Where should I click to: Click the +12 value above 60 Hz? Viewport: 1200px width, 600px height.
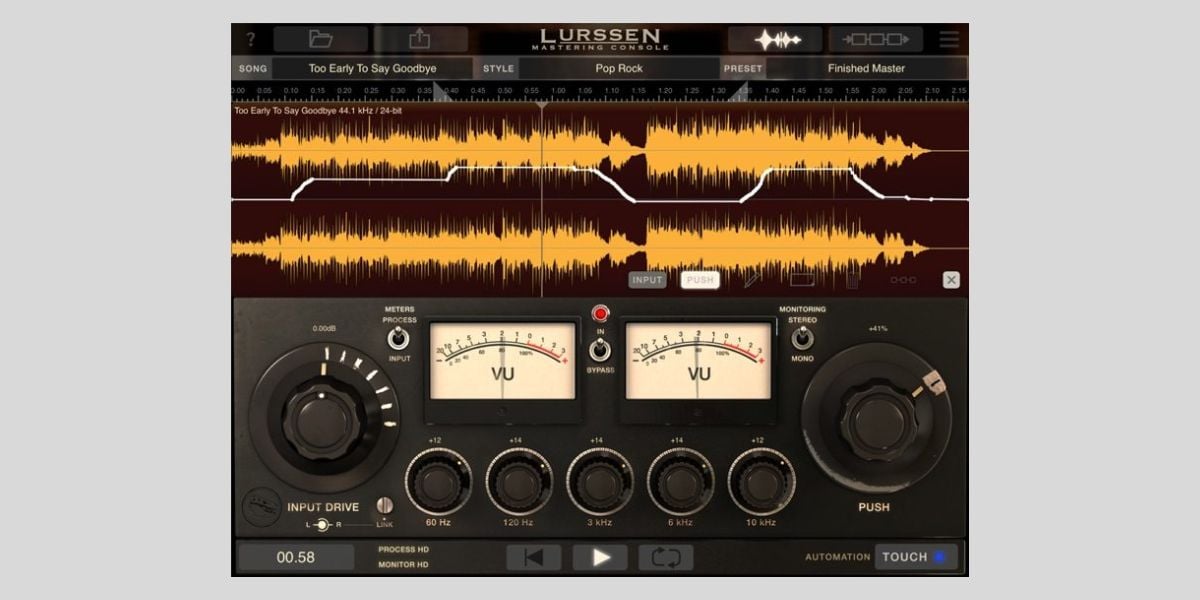point(434,441)
